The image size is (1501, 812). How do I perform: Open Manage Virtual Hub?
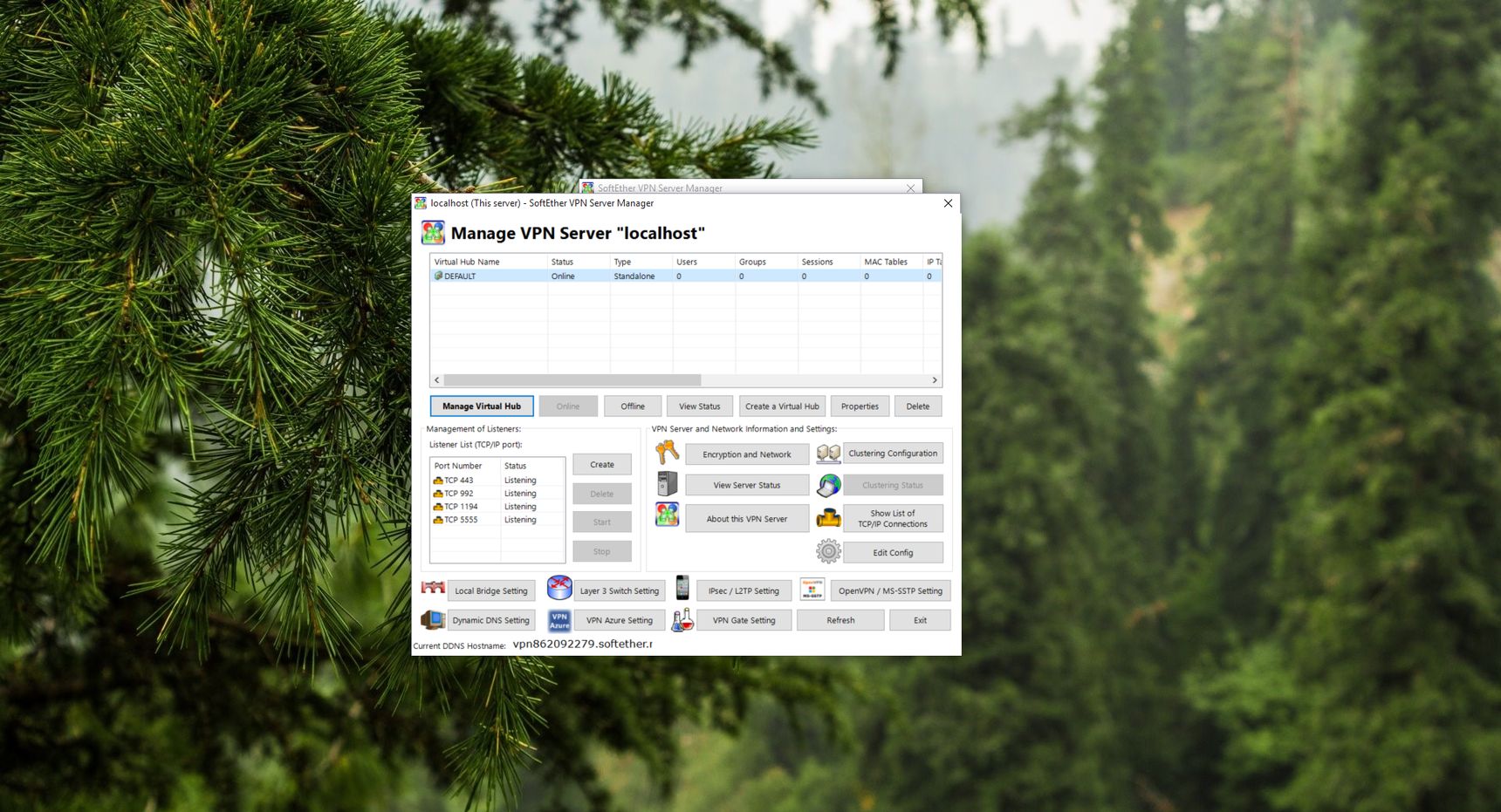click(482, 406)
